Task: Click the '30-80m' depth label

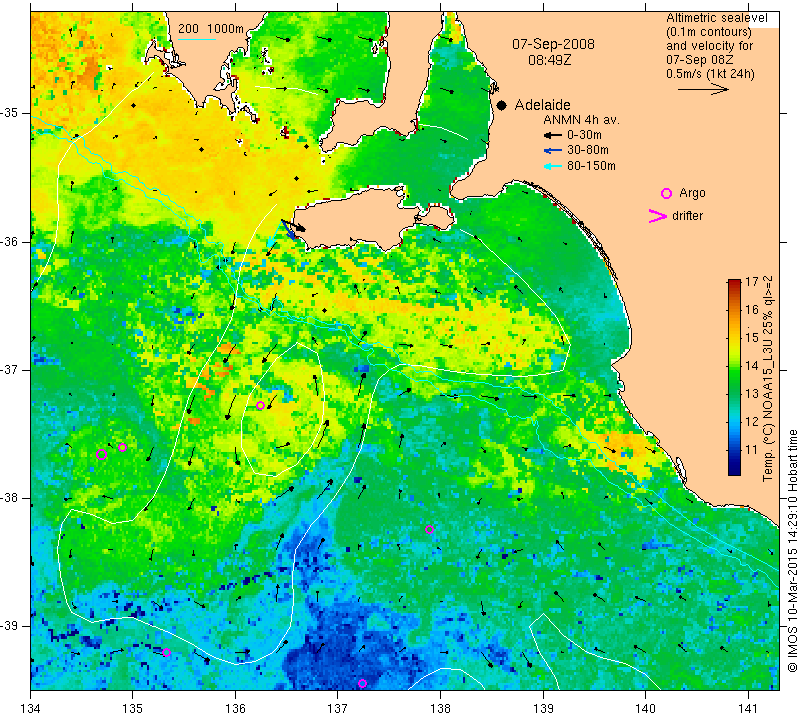Action: 588,150
